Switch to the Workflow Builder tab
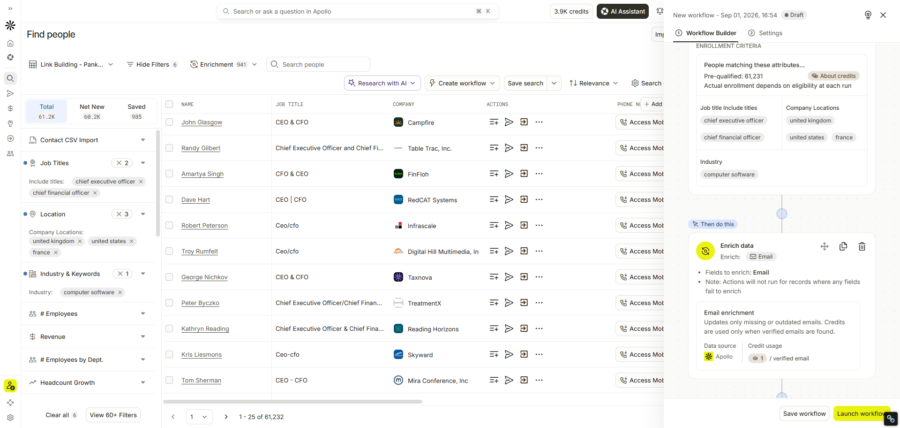Viewport: 900px width, 428px height. tap(705, 33)
